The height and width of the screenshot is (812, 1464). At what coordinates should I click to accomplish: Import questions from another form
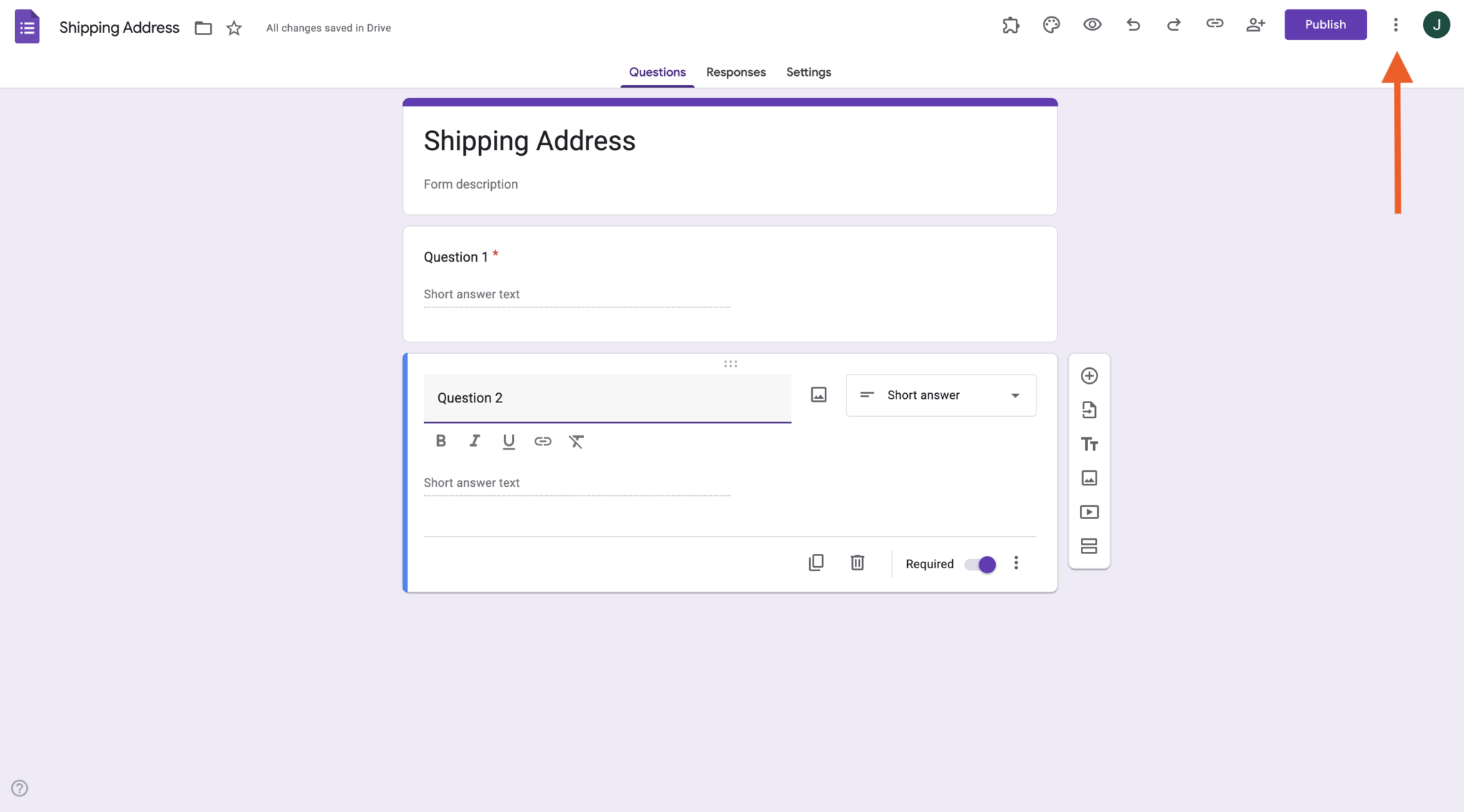point(1089,410)
